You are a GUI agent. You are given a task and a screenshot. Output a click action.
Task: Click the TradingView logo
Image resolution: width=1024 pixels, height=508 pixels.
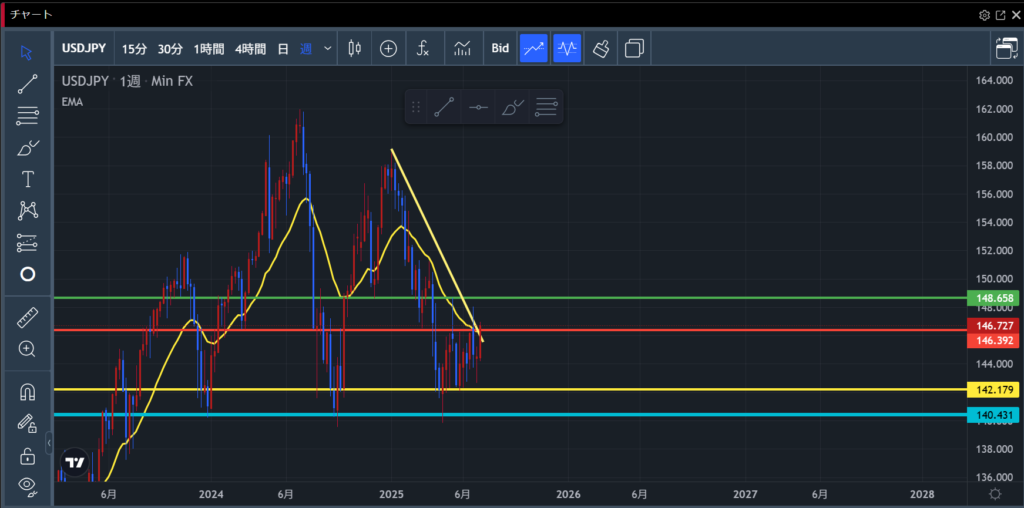click(x=75, y=462)
